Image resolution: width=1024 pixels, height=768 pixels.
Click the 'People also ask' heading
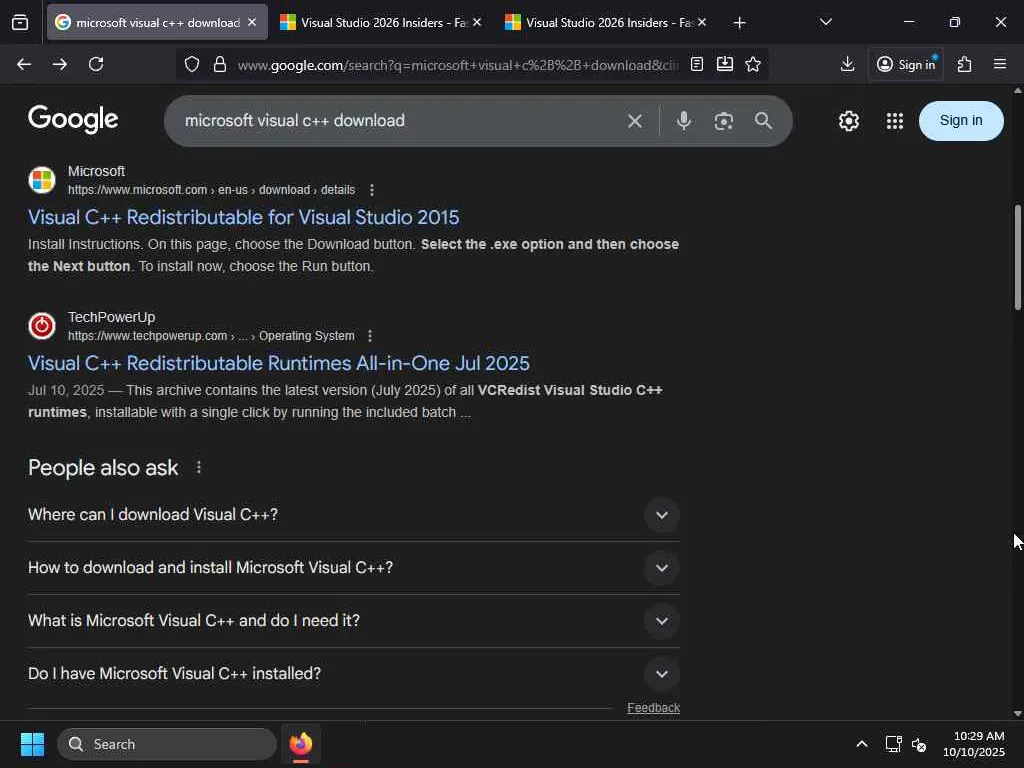[x=103, y=468]
